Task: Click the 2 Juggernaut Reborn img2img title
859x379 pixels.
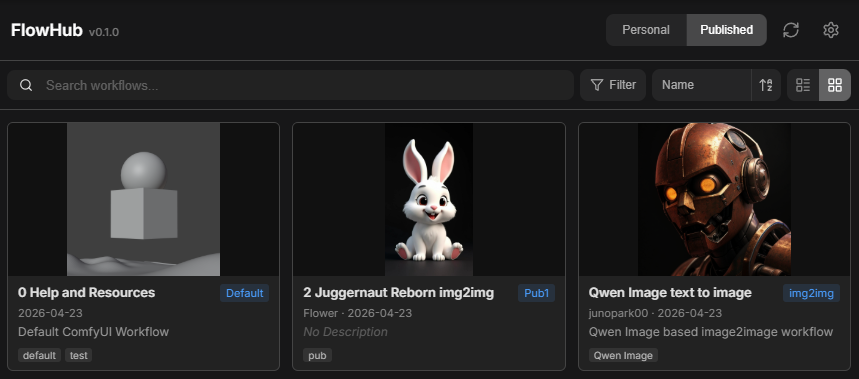Action: (399, 293)
